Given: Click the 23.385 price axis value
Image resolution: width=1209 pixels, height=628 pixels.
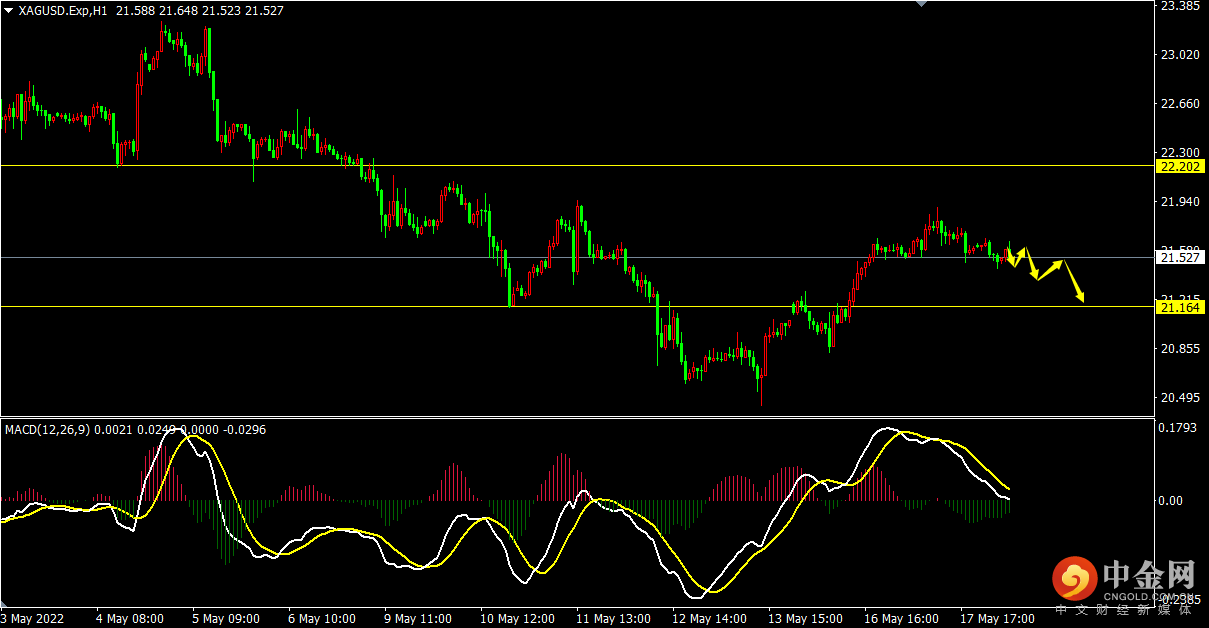Looking at the screenshot, I should 1180,5.
